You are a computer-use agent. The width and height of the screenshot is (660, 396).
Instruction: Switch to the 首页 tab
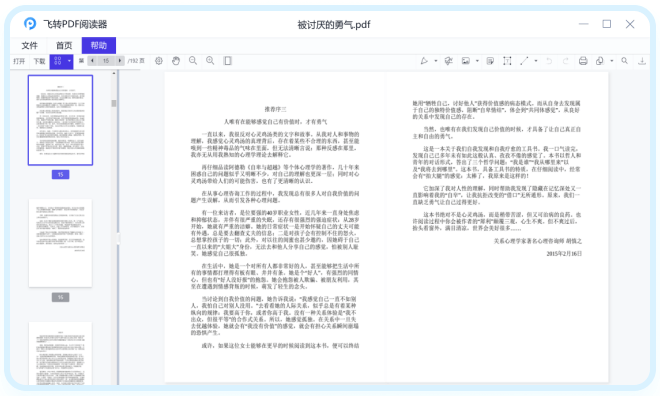(64, 45)
